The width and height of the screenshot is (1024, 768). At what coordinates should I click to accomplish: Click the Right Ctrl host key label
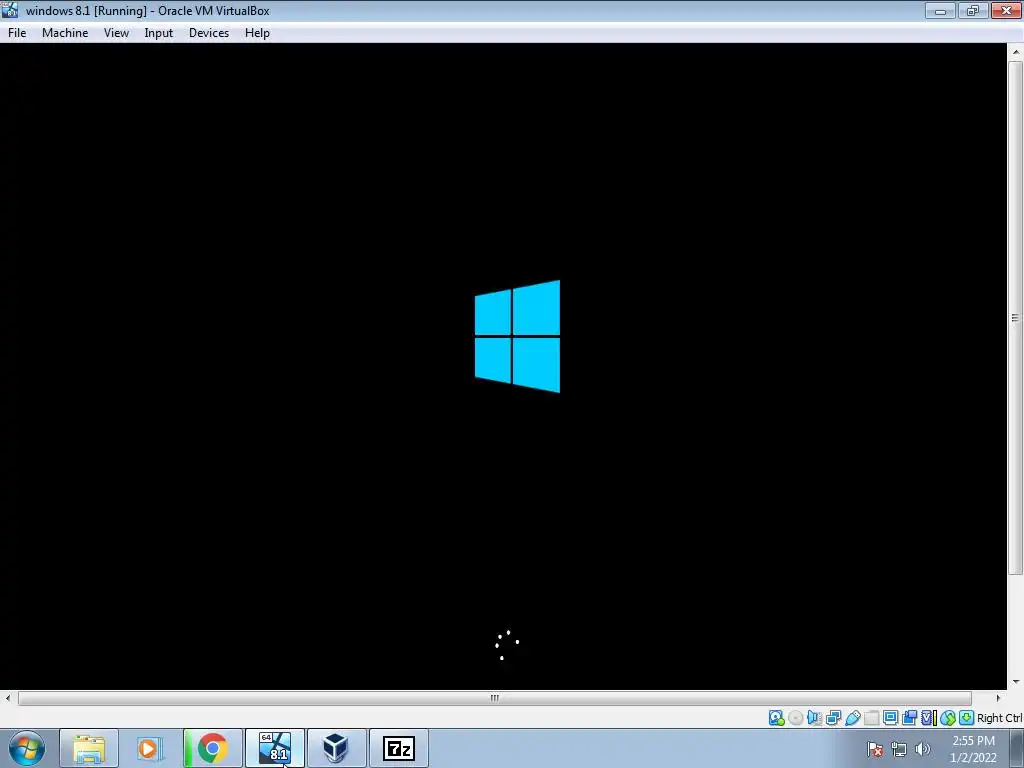(999, 718)
